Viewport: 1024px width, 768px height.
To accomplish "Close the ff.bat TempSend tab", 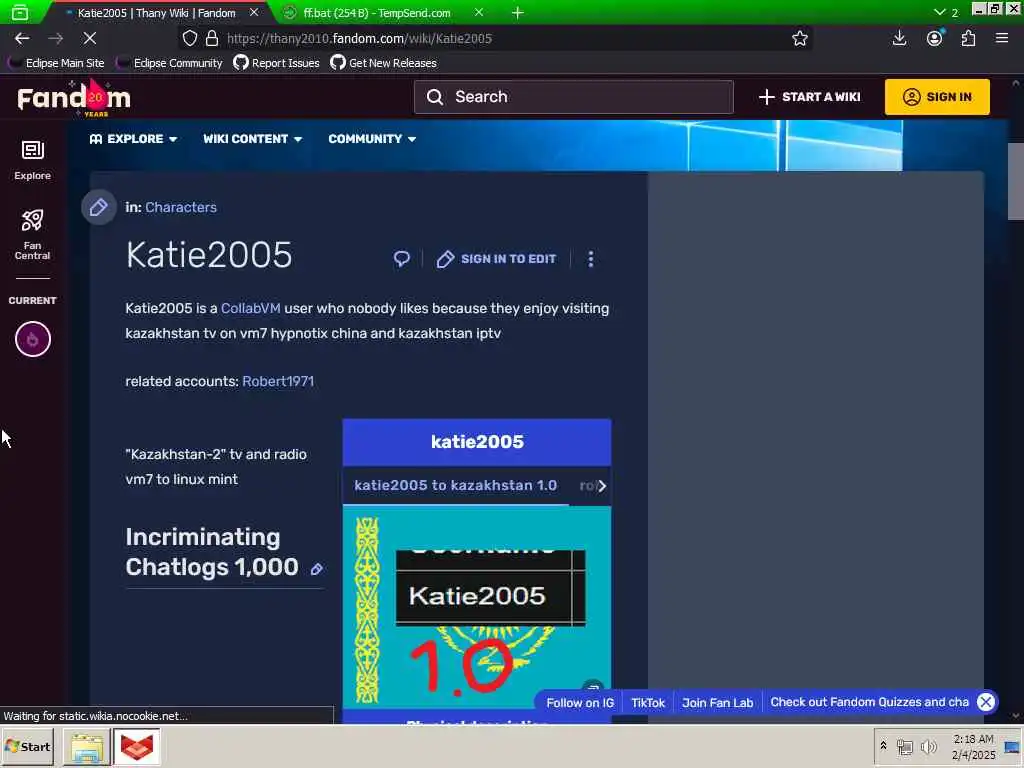I will [x=479, y=12].
